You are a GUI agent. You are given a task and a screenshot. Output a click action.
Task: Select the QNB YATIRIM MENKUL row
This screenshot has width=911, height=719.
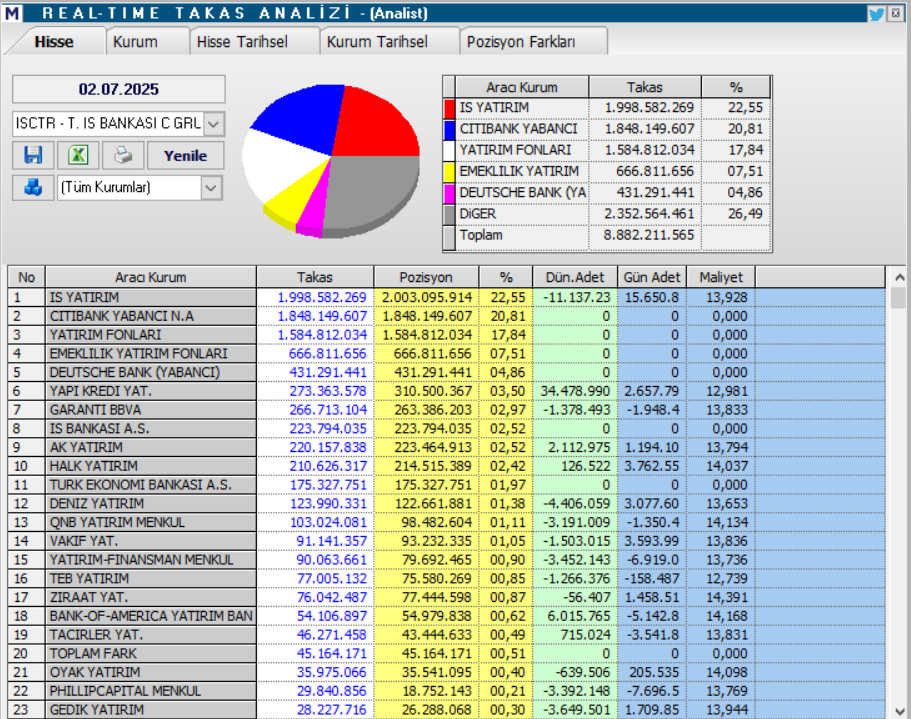click(x=446, y=522)
